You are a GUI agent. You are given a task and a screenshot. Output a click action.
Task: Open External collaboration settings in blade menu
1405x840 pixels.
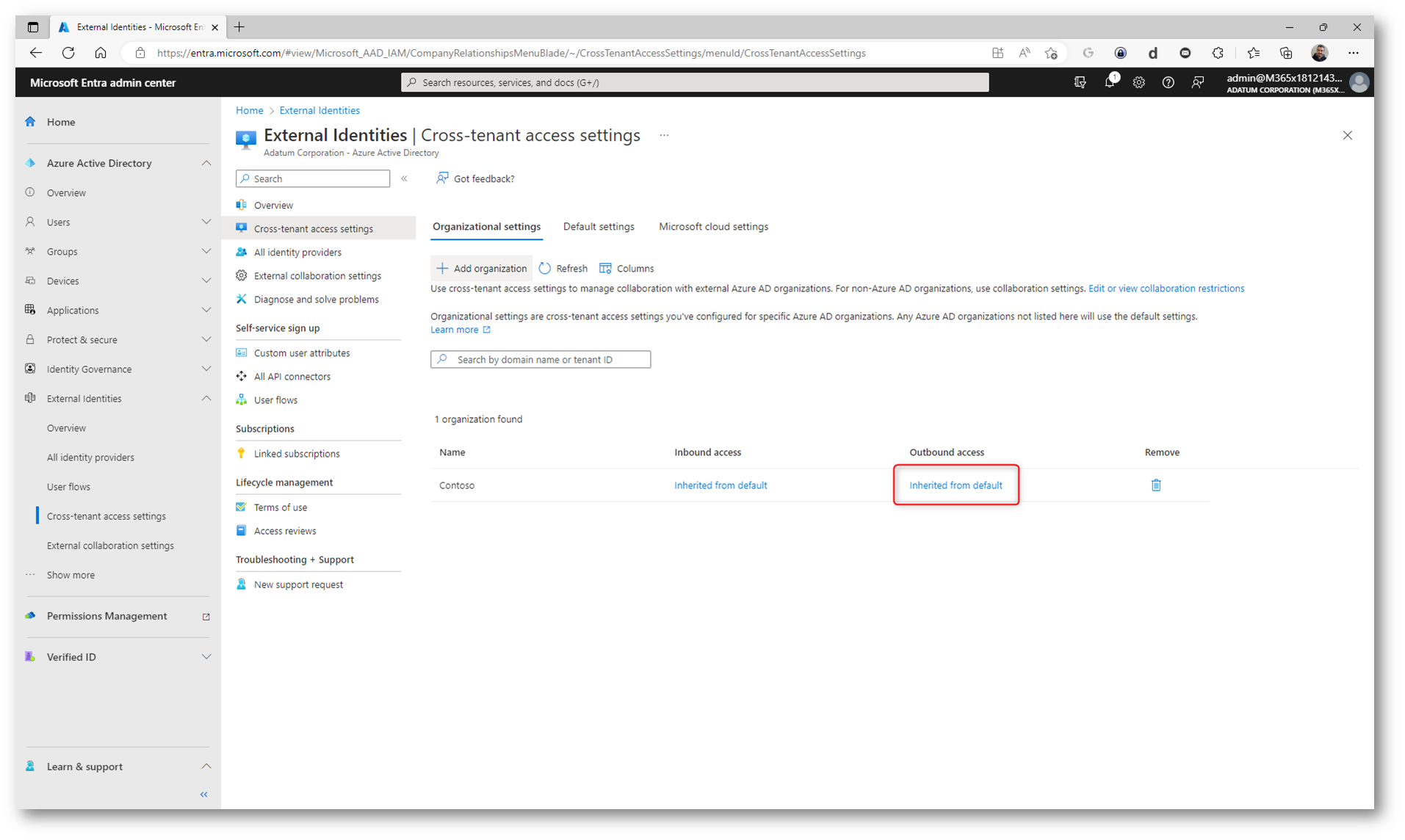click(317, 276)
